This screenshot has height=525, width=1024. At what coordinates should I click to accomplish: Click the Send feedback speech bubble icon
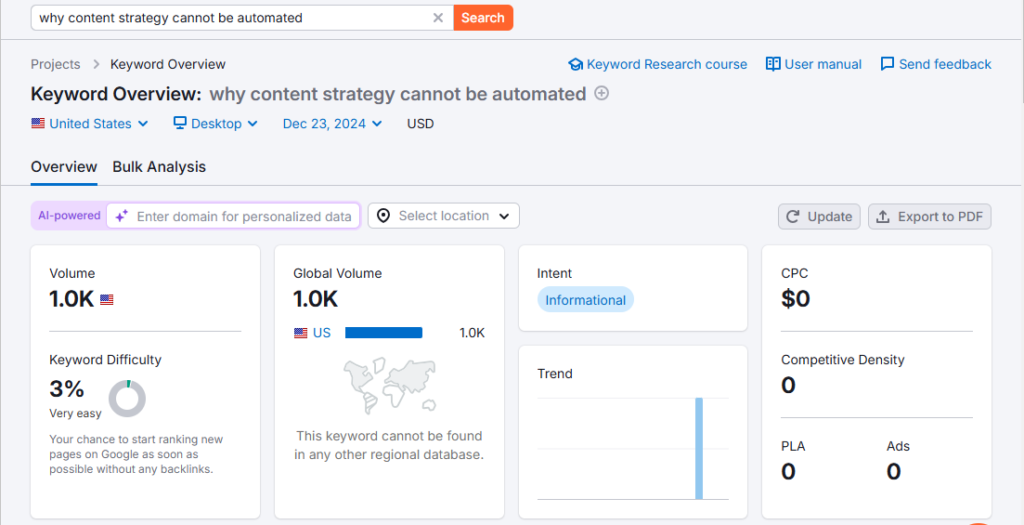[x=887, y=64]
